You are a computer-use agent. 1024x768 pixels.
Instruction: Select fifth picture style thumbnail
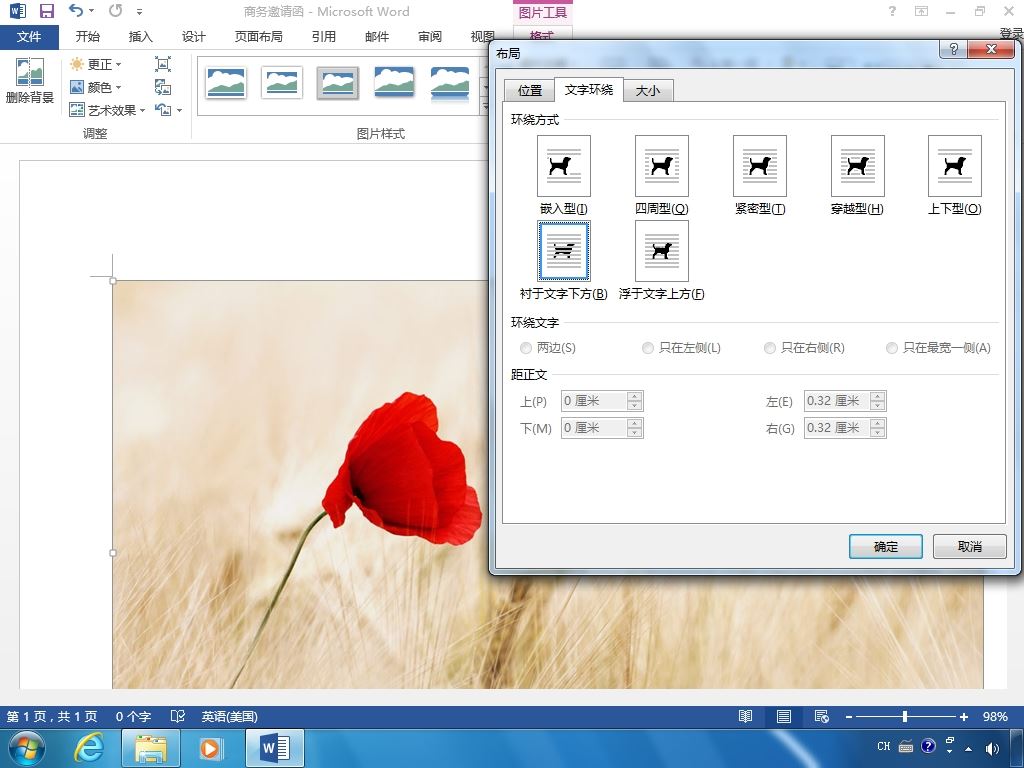coord(450,83)
